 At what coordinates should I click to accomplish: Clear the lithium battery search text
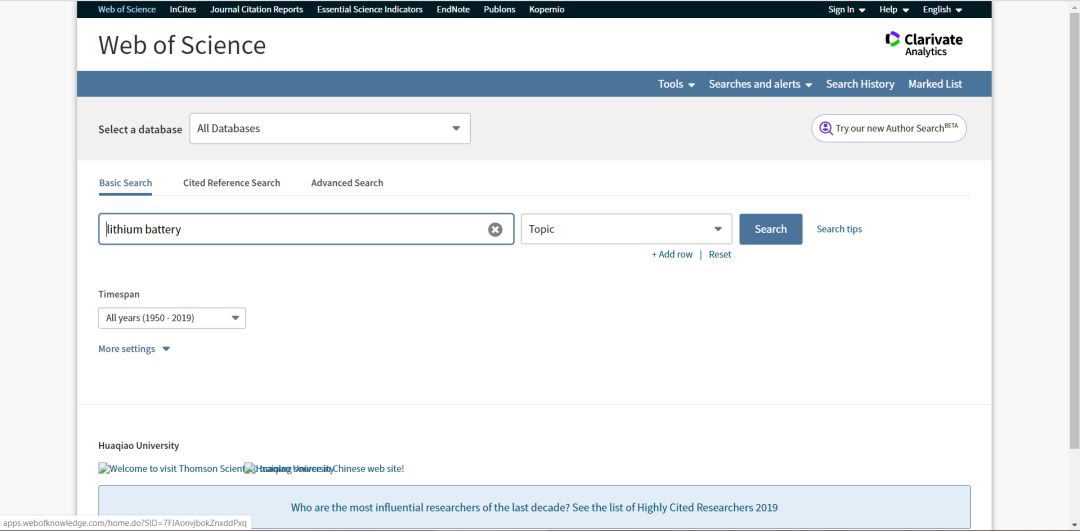click(495, 229)
